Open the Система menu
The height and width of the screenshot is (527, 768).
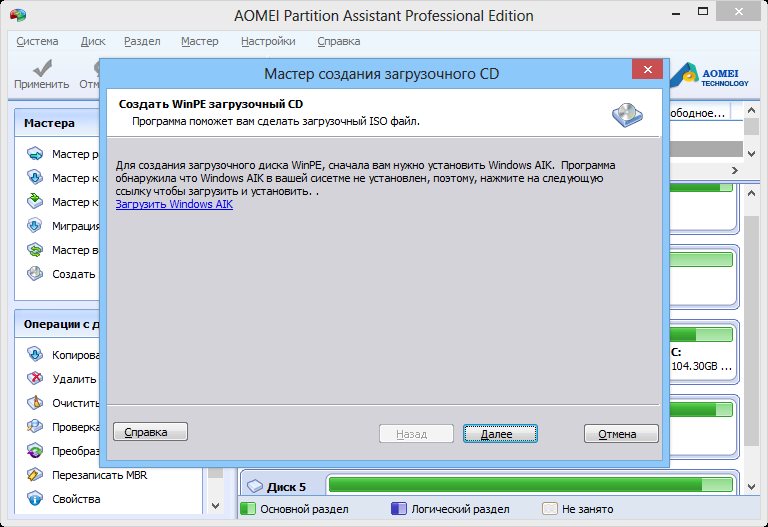[38, 42]
